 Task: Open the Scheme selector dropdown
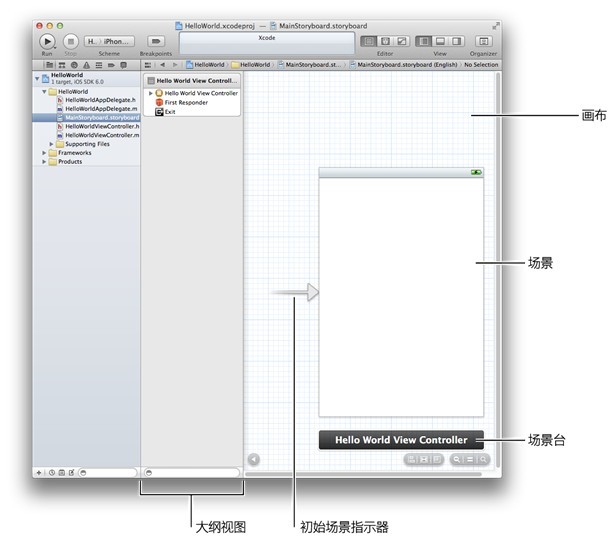(x=108, y=41)
